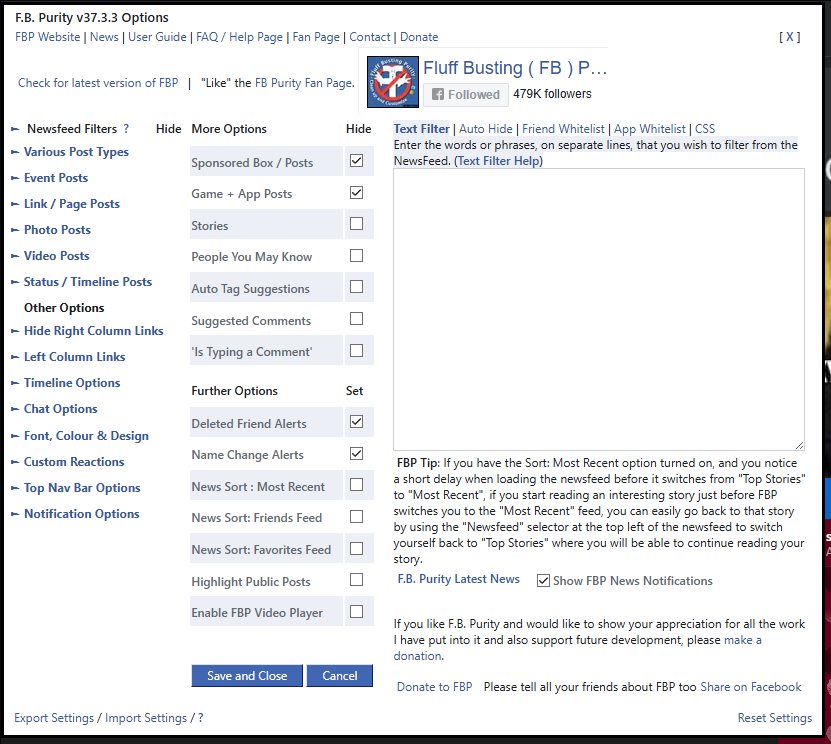Image resolution: width=831 pixels, height=744 pixels.
Task: Check the News Sort: Friends Feed box
Action: [357, 517]
